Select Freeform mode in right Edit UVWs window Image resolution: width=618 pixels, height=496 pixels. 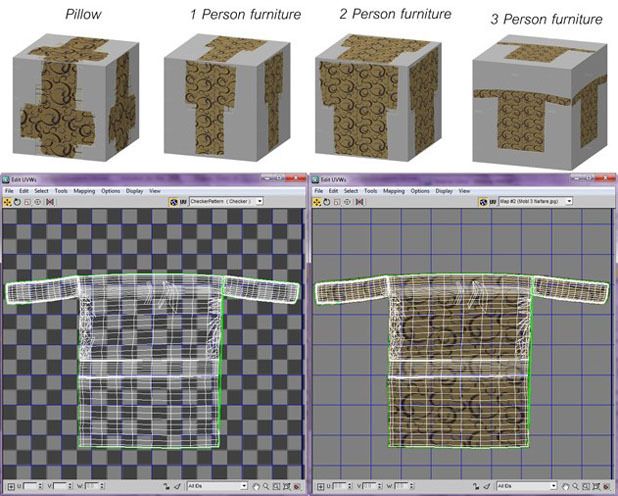point(347,202)
